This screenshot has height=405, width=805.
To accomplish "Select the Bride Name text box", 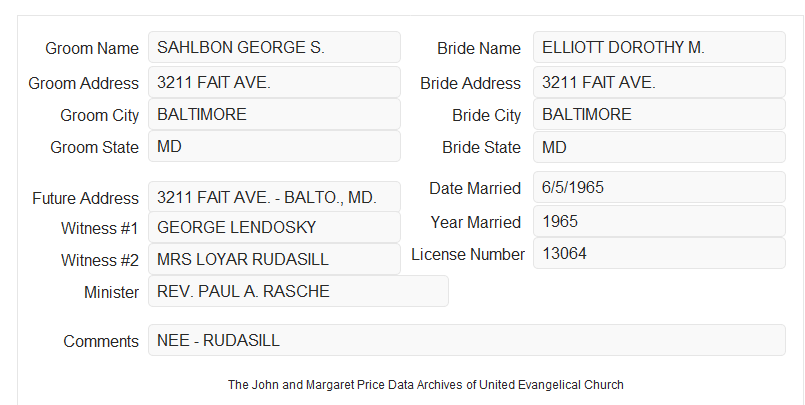I will tap(659, 47).
